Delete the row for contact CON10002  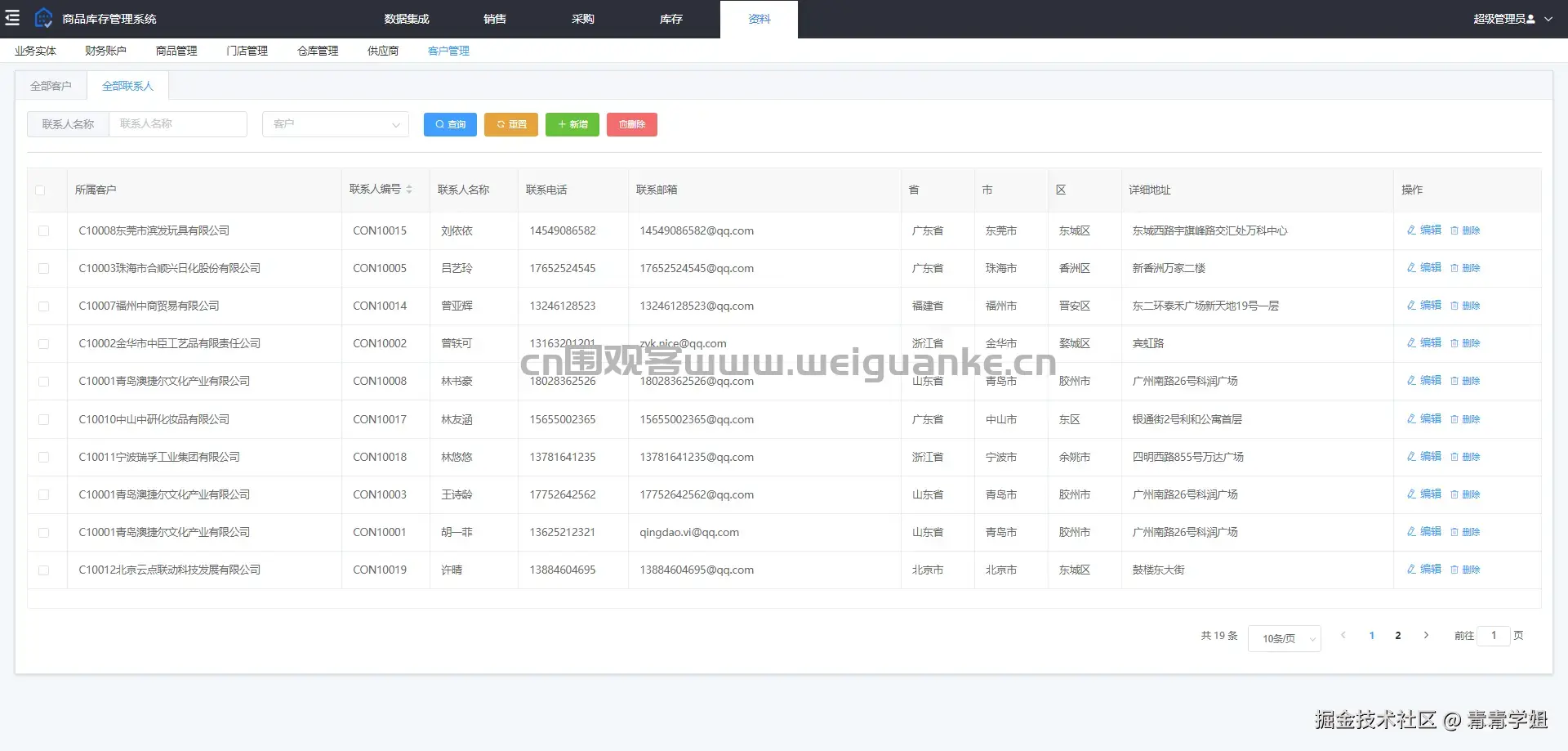[x=1465, y=343]
